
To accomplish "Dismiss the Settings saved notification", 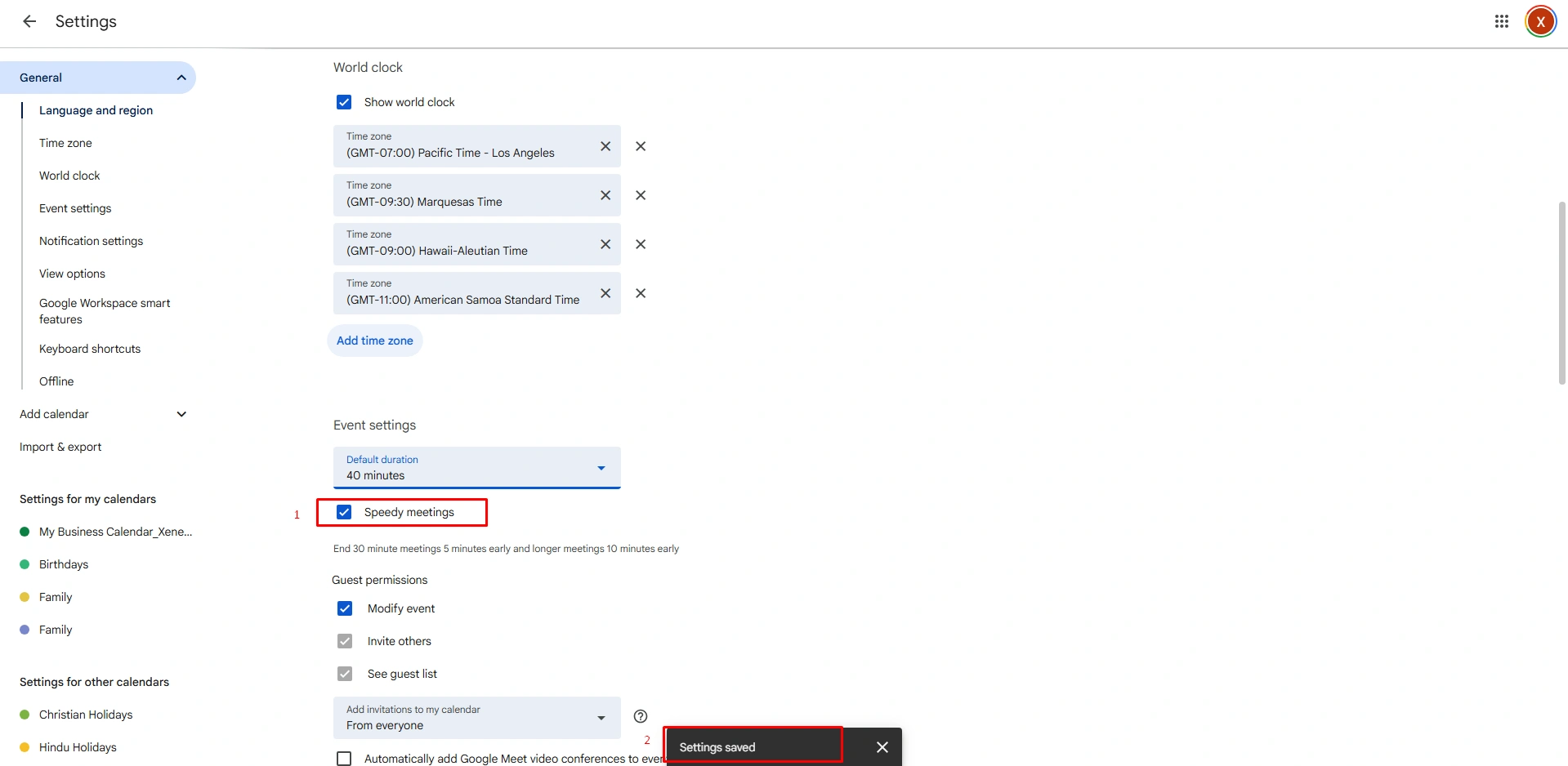I will click(882, 747).
